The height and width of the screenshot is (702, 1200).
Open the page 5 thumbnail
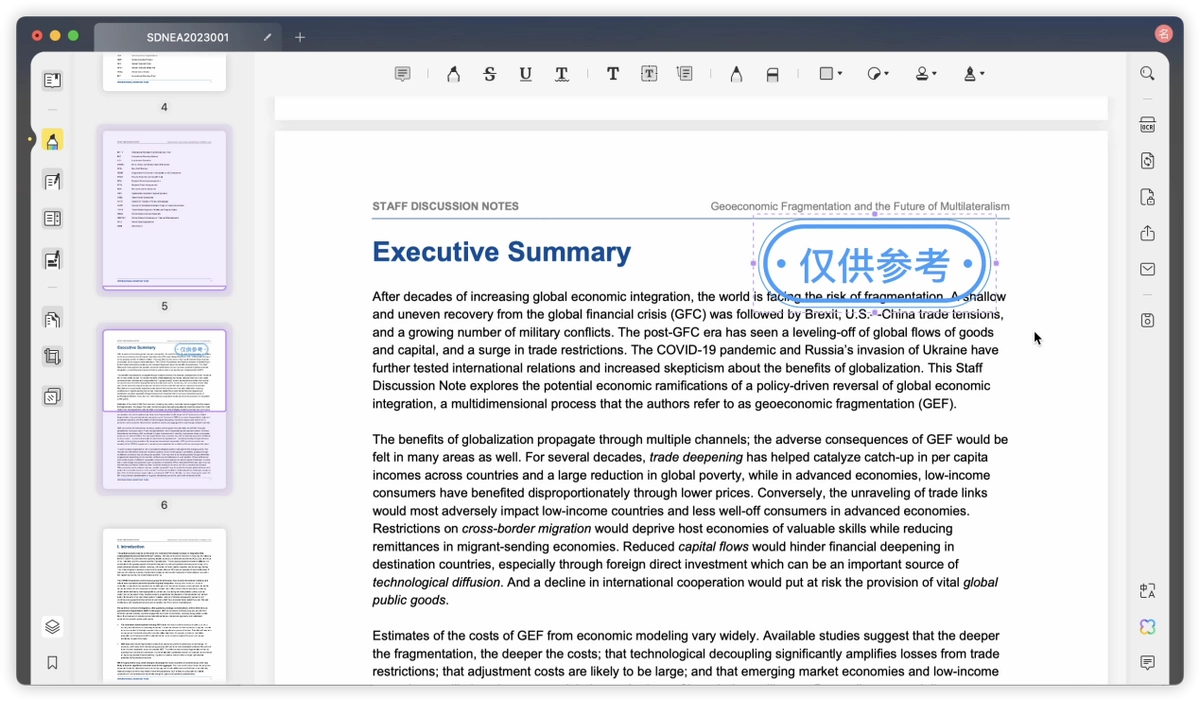point(164,209)
